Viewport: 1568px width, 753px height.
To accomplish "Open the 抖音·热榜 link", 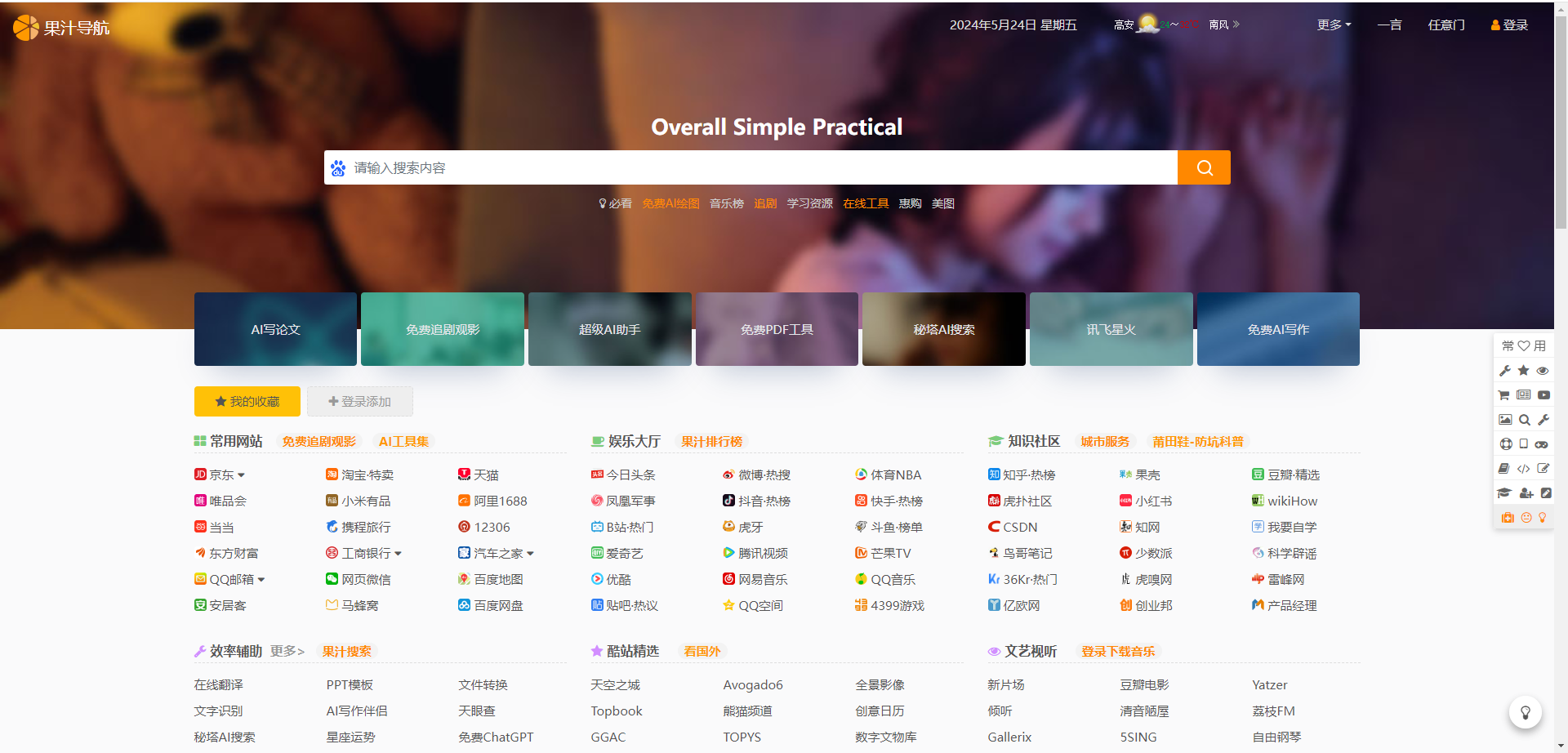I will (756, 501).
